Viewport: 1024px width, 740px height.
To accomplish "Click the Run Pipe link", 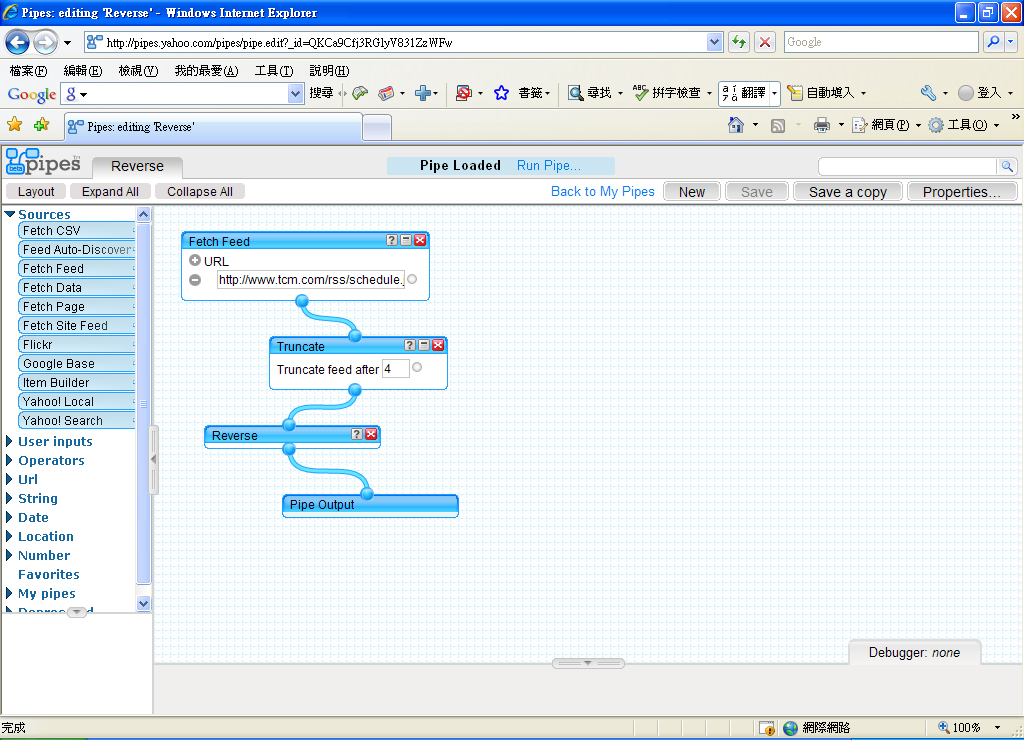I will click(x=548, y=166).
